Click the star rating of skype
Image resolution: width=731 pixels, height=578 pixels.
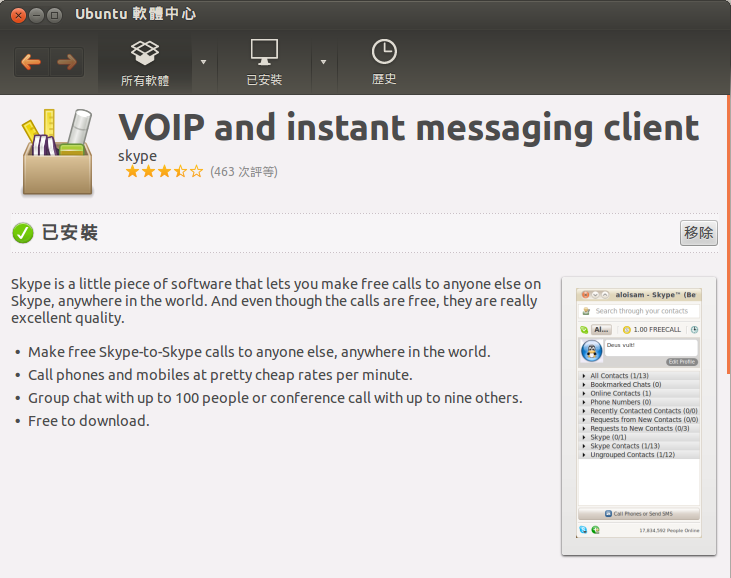click(164, 172)
